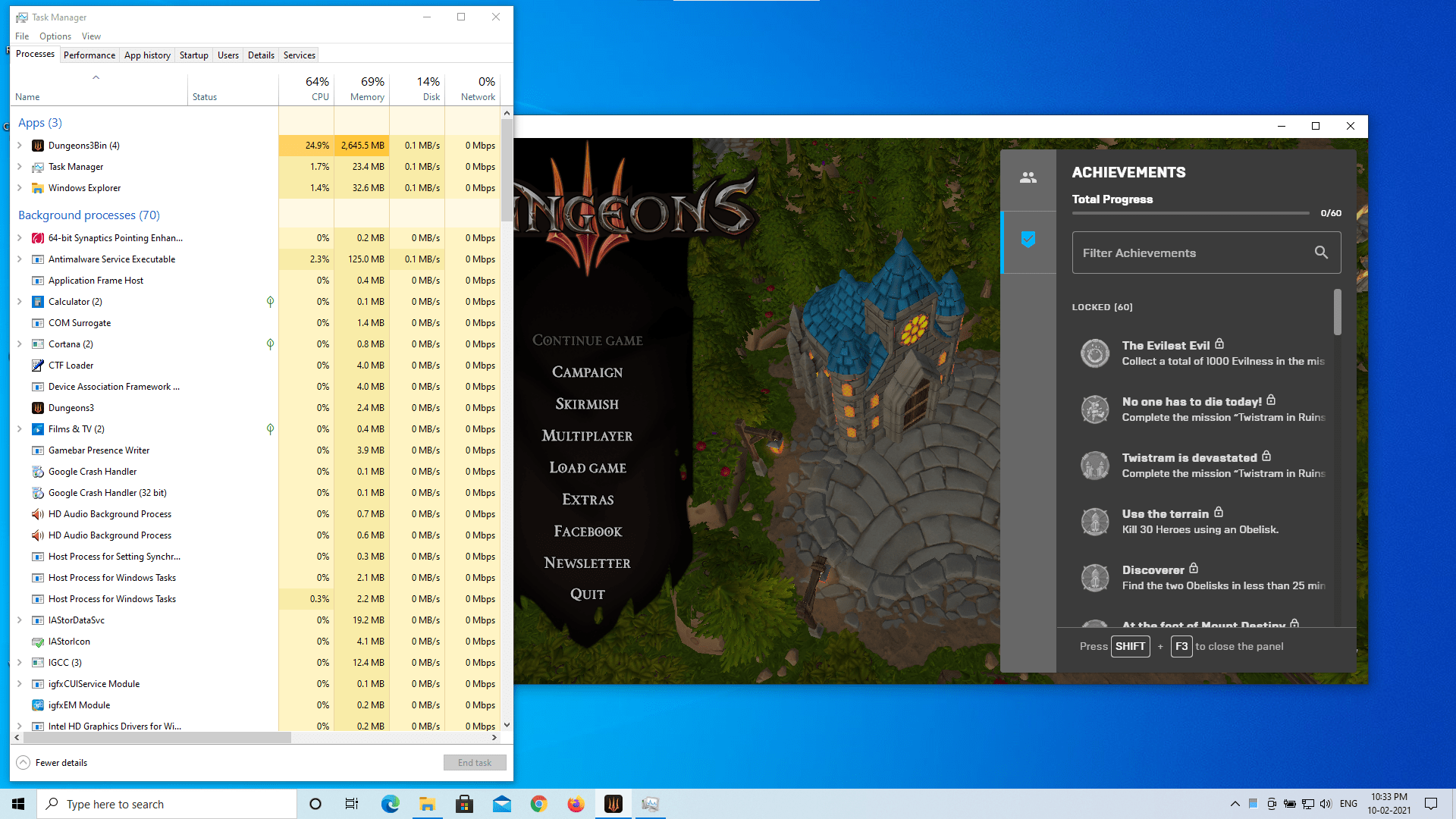This screenshot has width=1456, height=819.
Task: Expand the IAStorDataSvc process row
Action: point(20,620)
